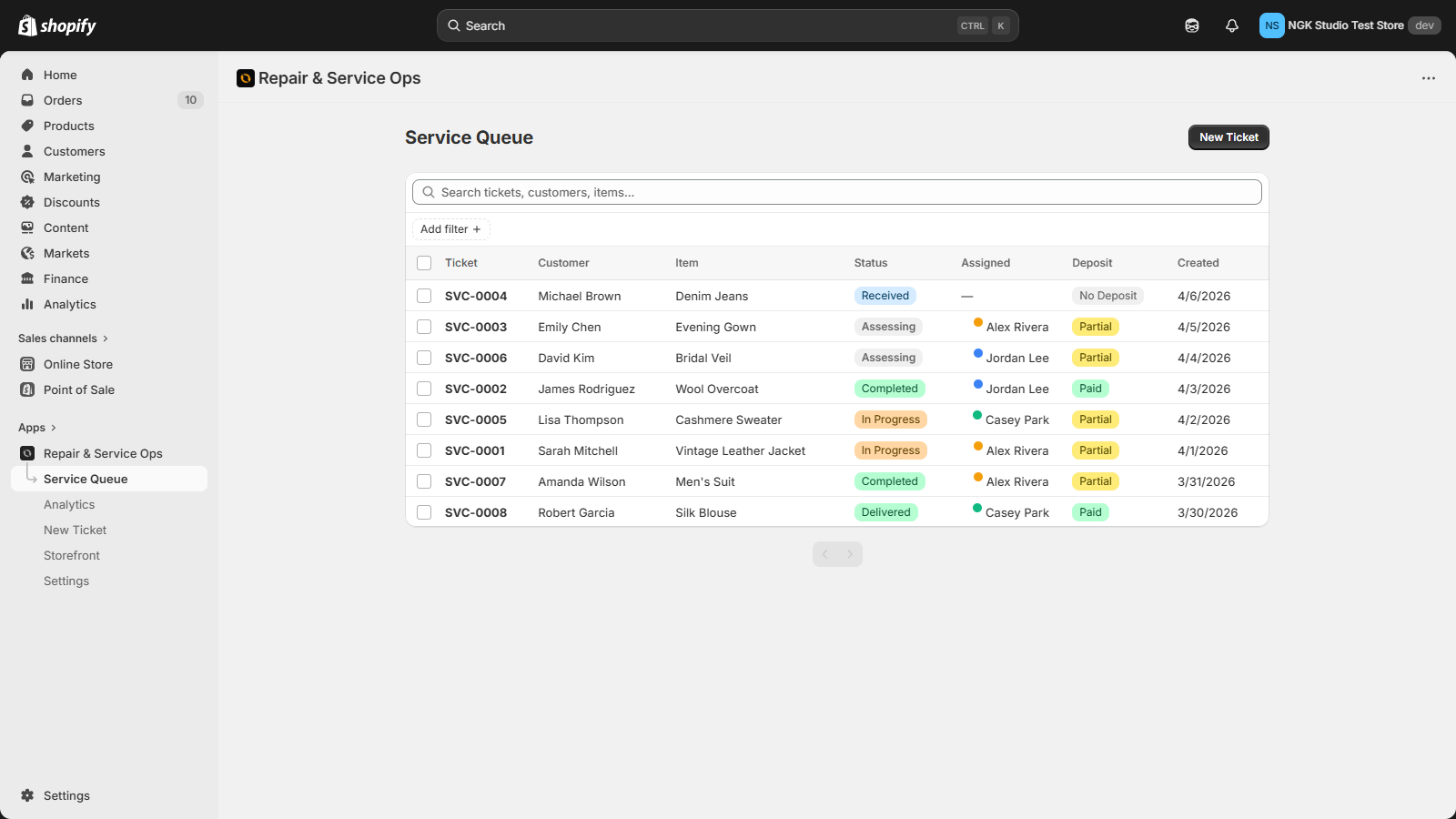Screen dimensions: 1456x819
Task: Go to Discounts via its sidebar icon
Action: coord(27,202)
